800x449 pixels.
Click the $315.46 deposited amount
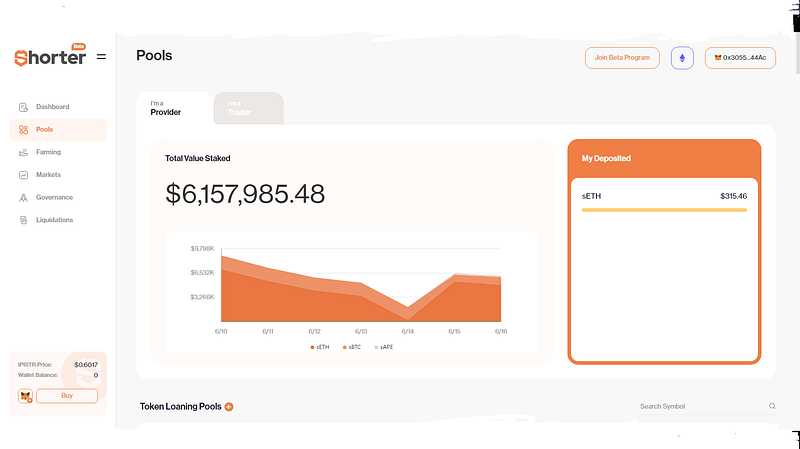tap(734, 196)
